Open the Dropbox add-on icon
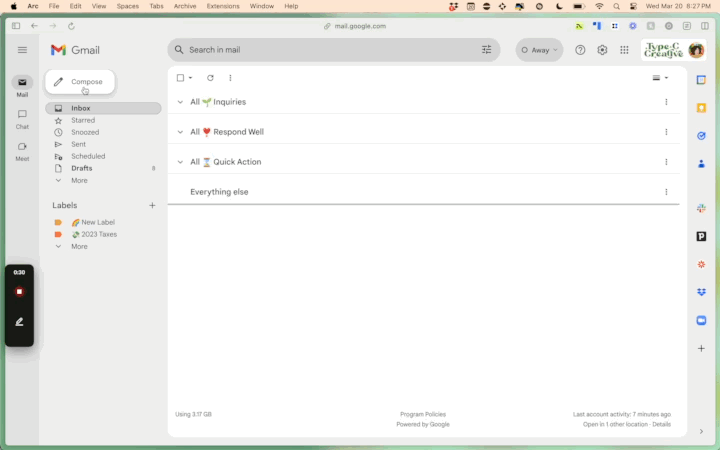 click(x=701, y=292)
